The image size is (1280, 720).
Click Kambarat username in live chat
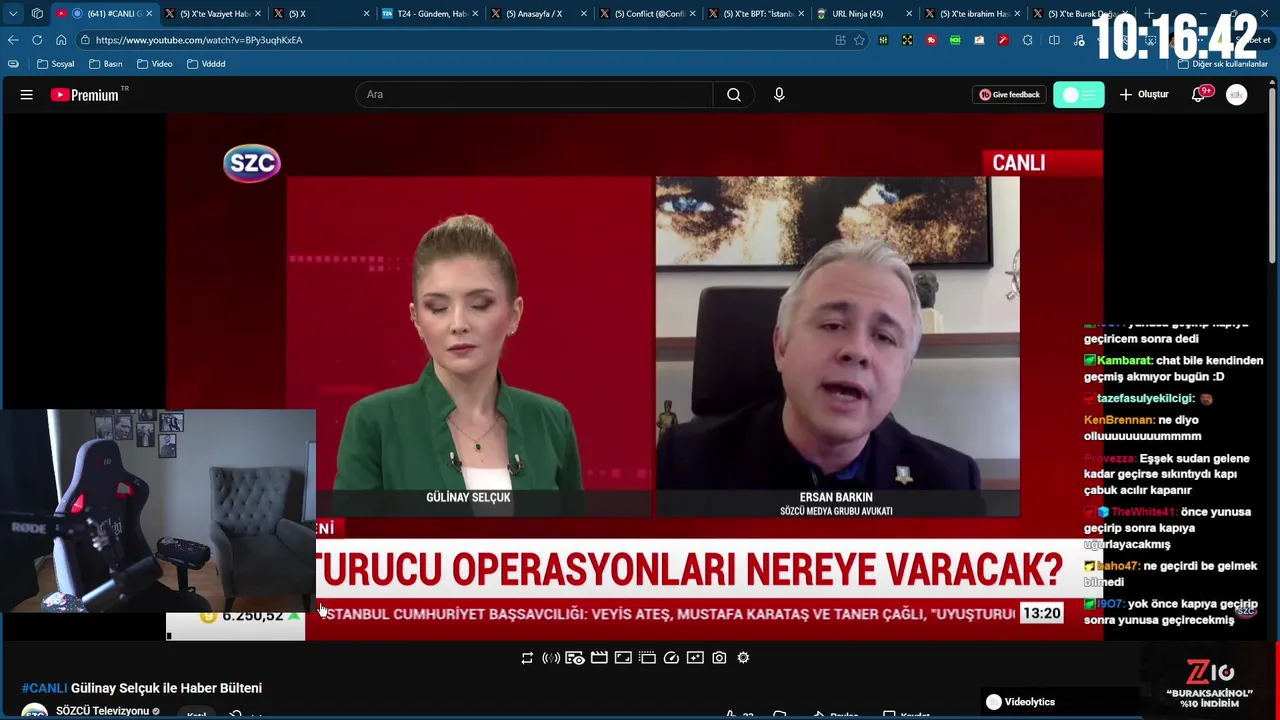pyautogui.click(x=1124, y=361)
